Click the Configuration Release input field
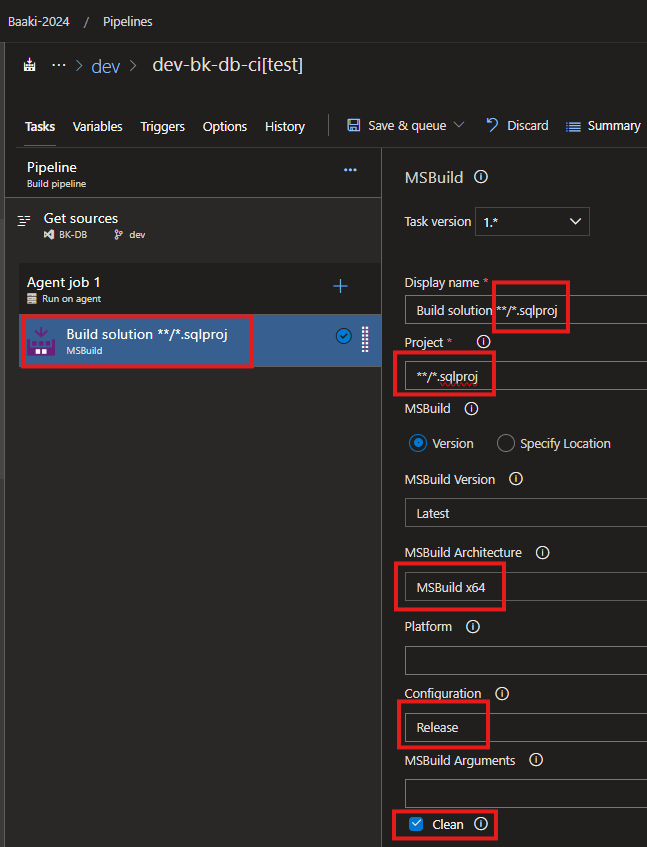This screenshot has height=847, width=647. 526,727
